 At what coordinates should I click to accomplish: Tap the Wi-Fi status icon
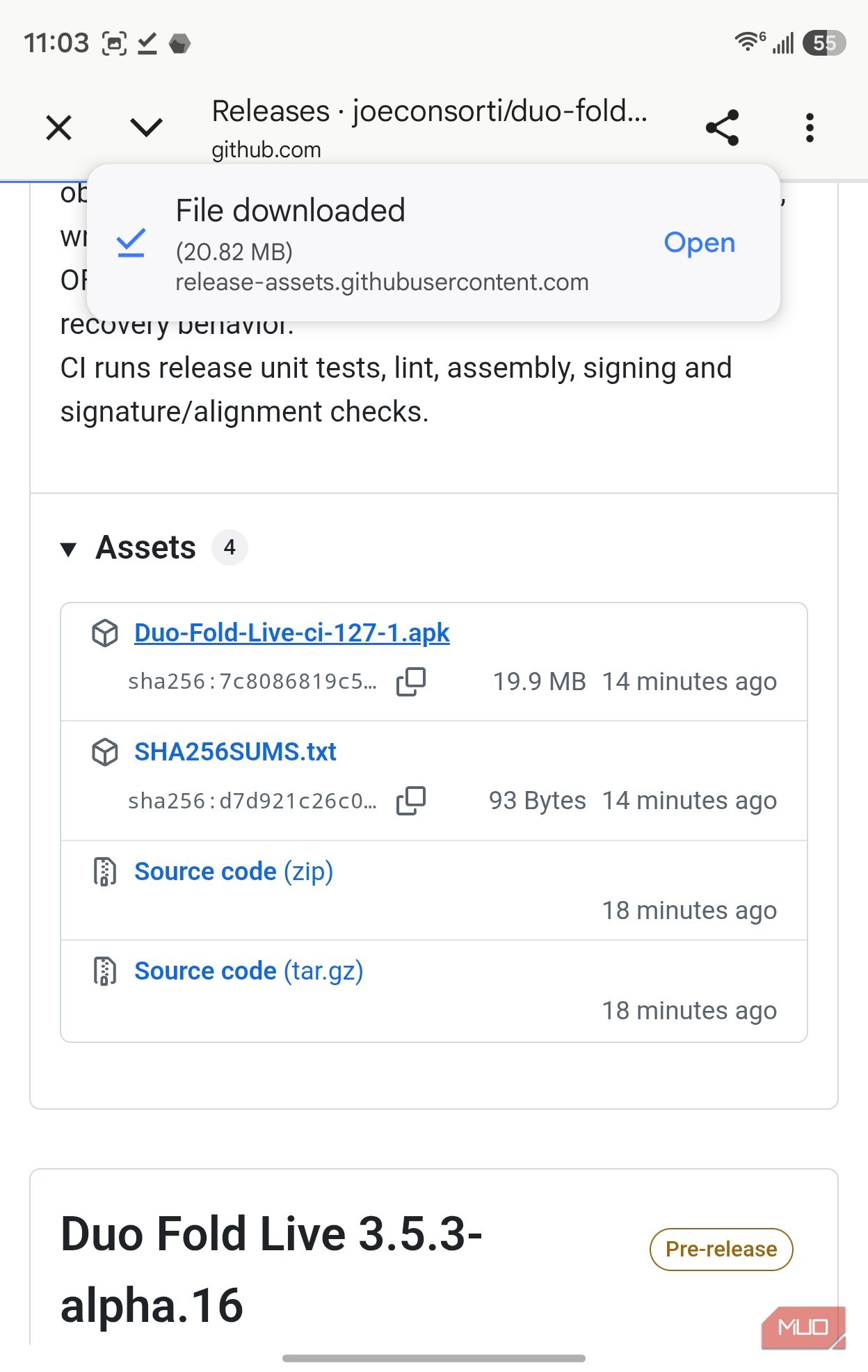(x=750, y=42)
